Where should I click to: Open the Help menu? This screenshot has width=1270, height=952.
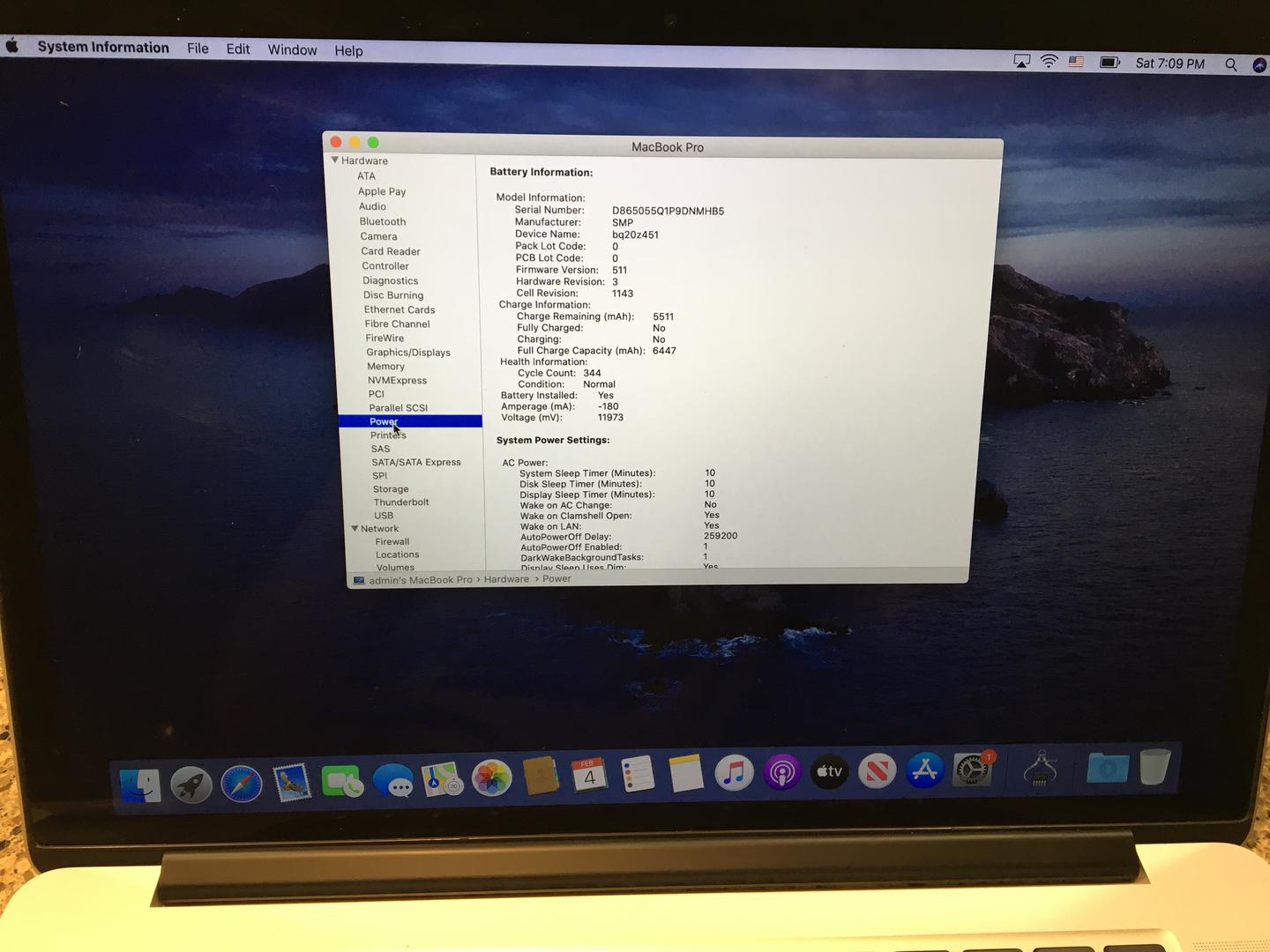point(348,51)
